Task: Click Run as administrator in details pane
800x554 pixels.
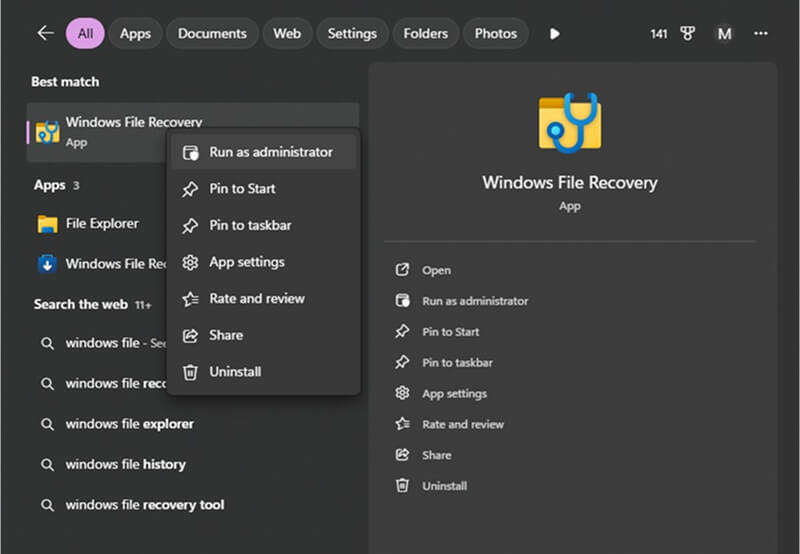Action: pyautogui.click(x=462, y=301)
